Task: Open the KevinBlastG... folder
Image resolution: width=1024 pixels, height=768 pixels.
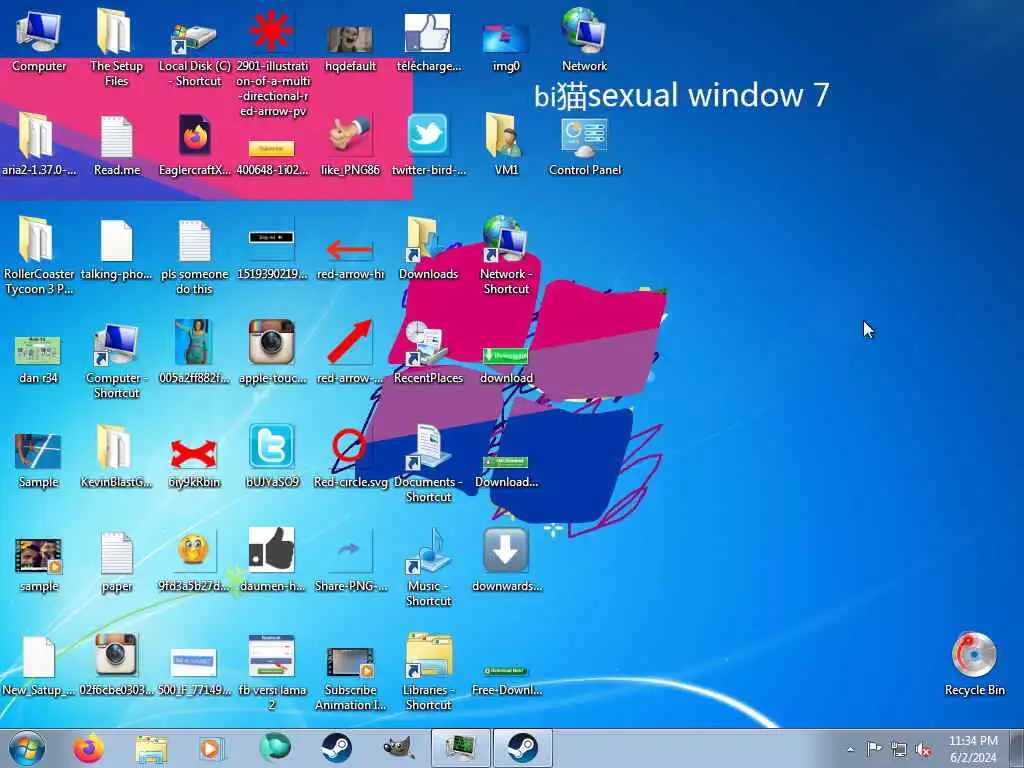Action: point(116,456)
